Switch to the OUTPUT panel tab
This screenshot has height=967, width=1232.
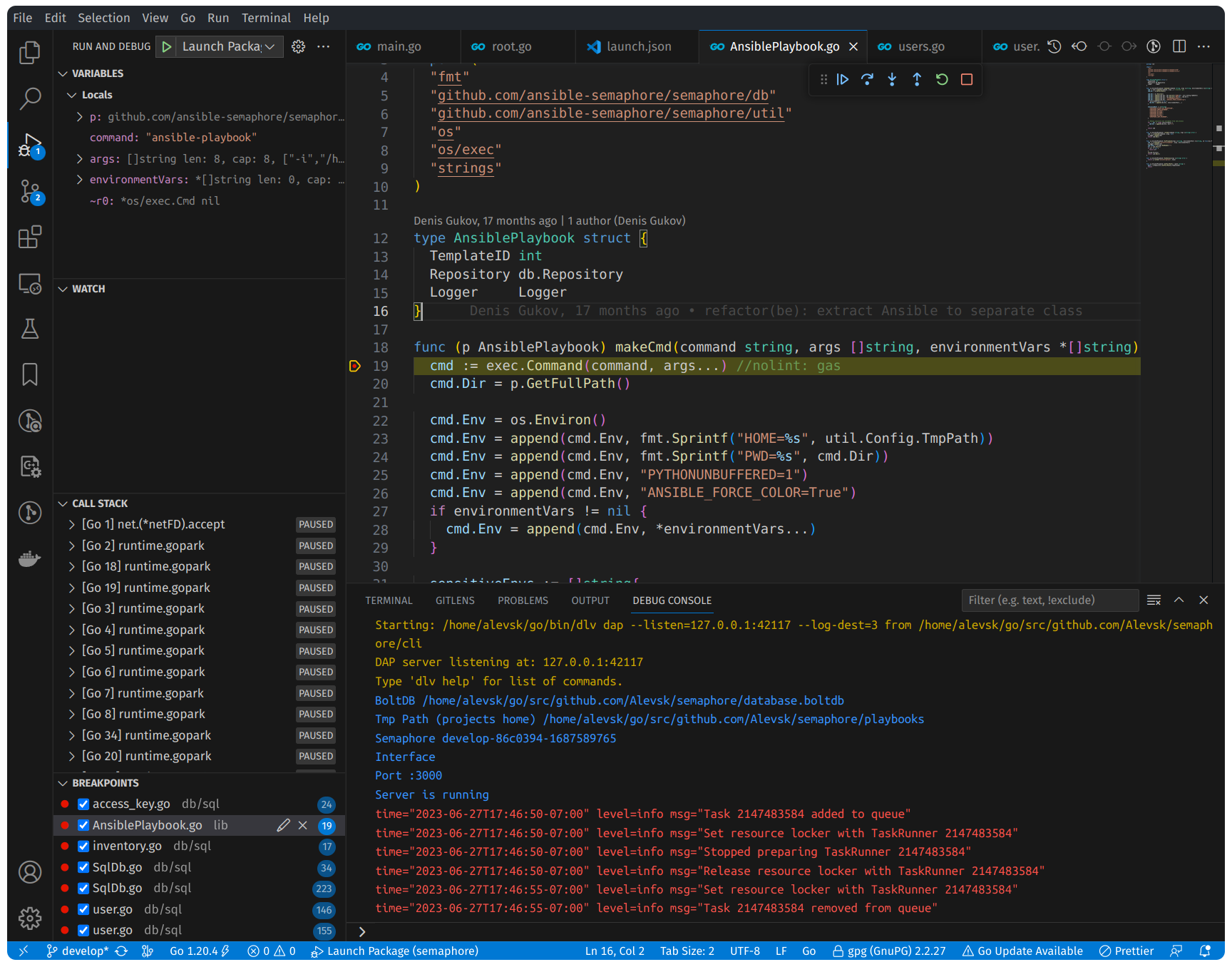(590, 600)
